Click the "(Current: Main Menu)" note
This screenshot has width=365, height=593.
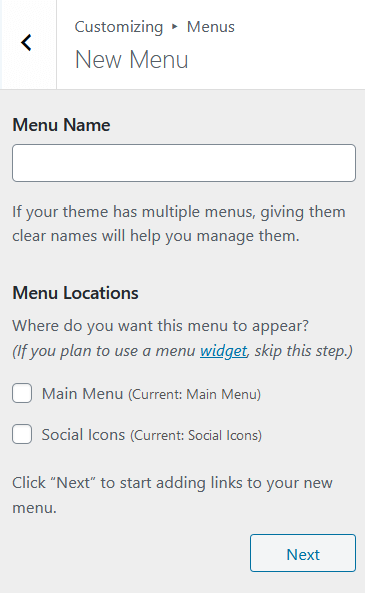[x=195, y=394]
